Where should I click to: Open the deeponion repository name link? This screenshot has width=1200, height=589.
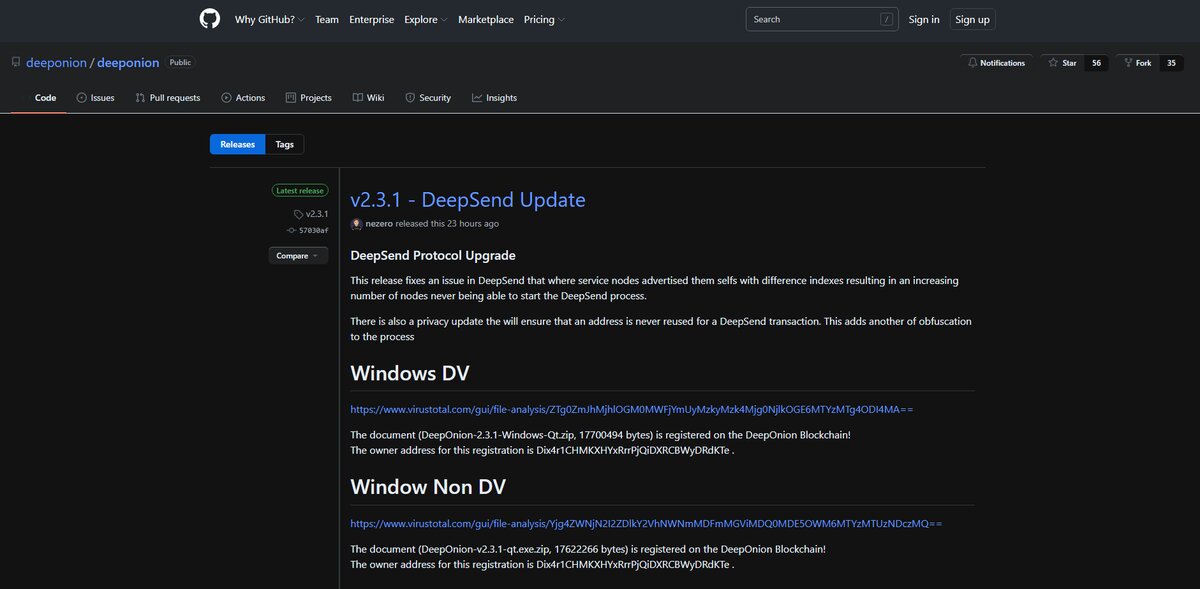click(128, 62)
